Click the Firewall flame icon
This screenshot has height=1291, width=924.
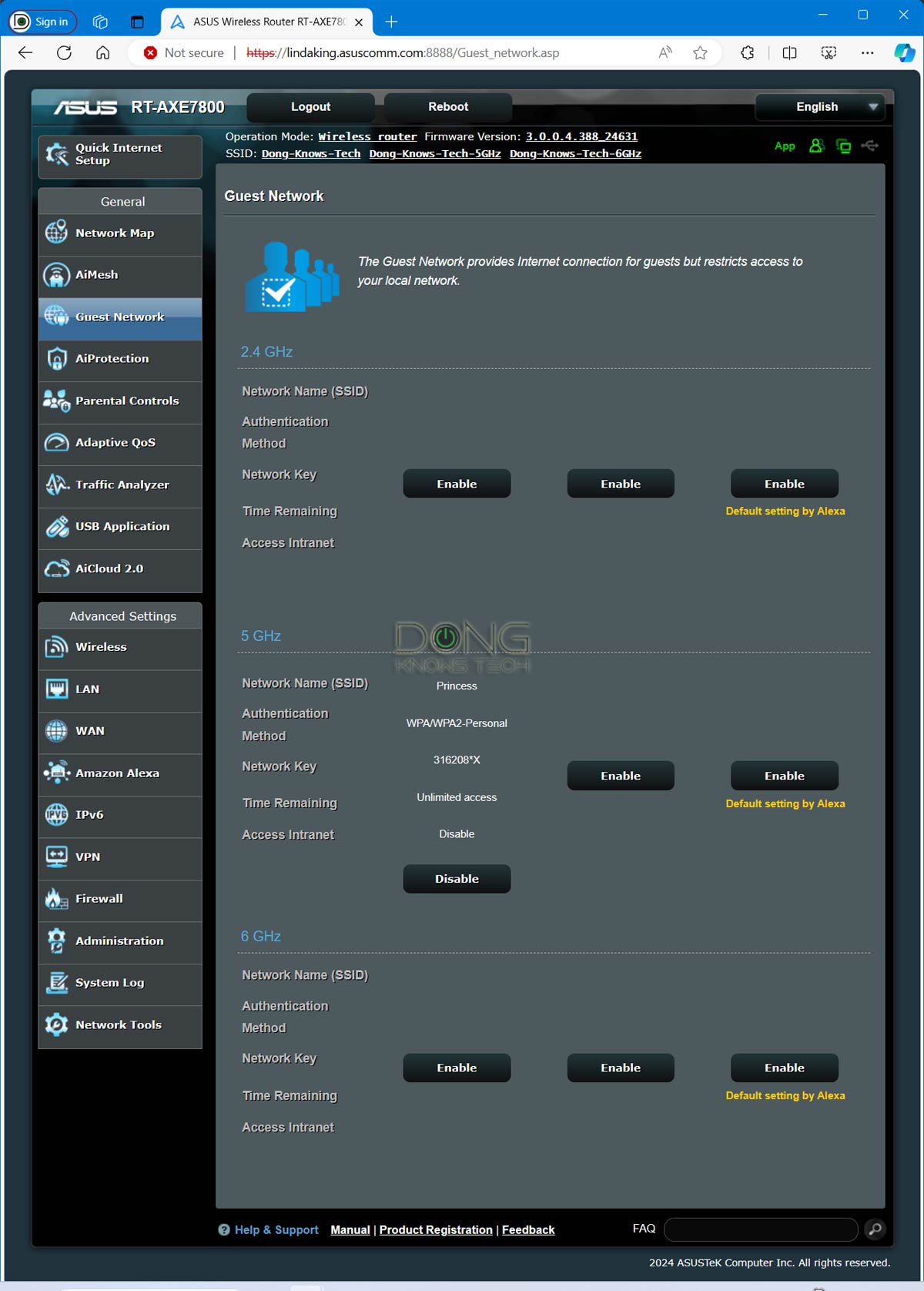56,898
